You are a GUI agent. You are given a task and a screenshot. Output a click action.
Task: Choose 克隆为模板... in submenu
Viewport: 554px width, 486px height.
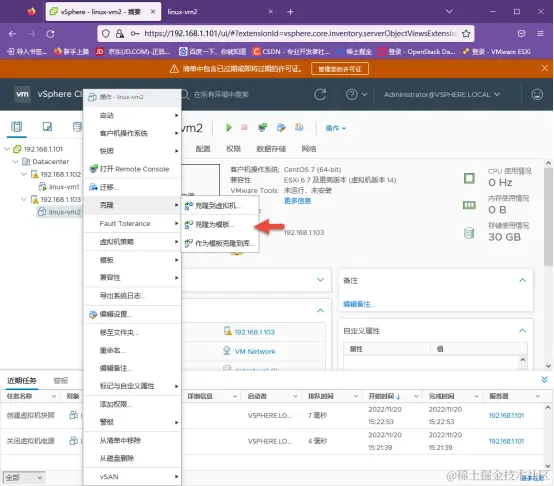[x=220, y=224]
